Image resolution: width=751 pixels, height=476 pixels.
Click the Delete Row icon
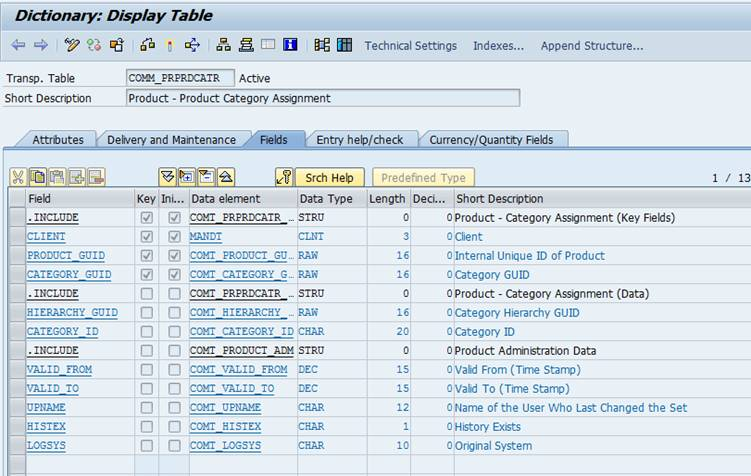[96, 177]
